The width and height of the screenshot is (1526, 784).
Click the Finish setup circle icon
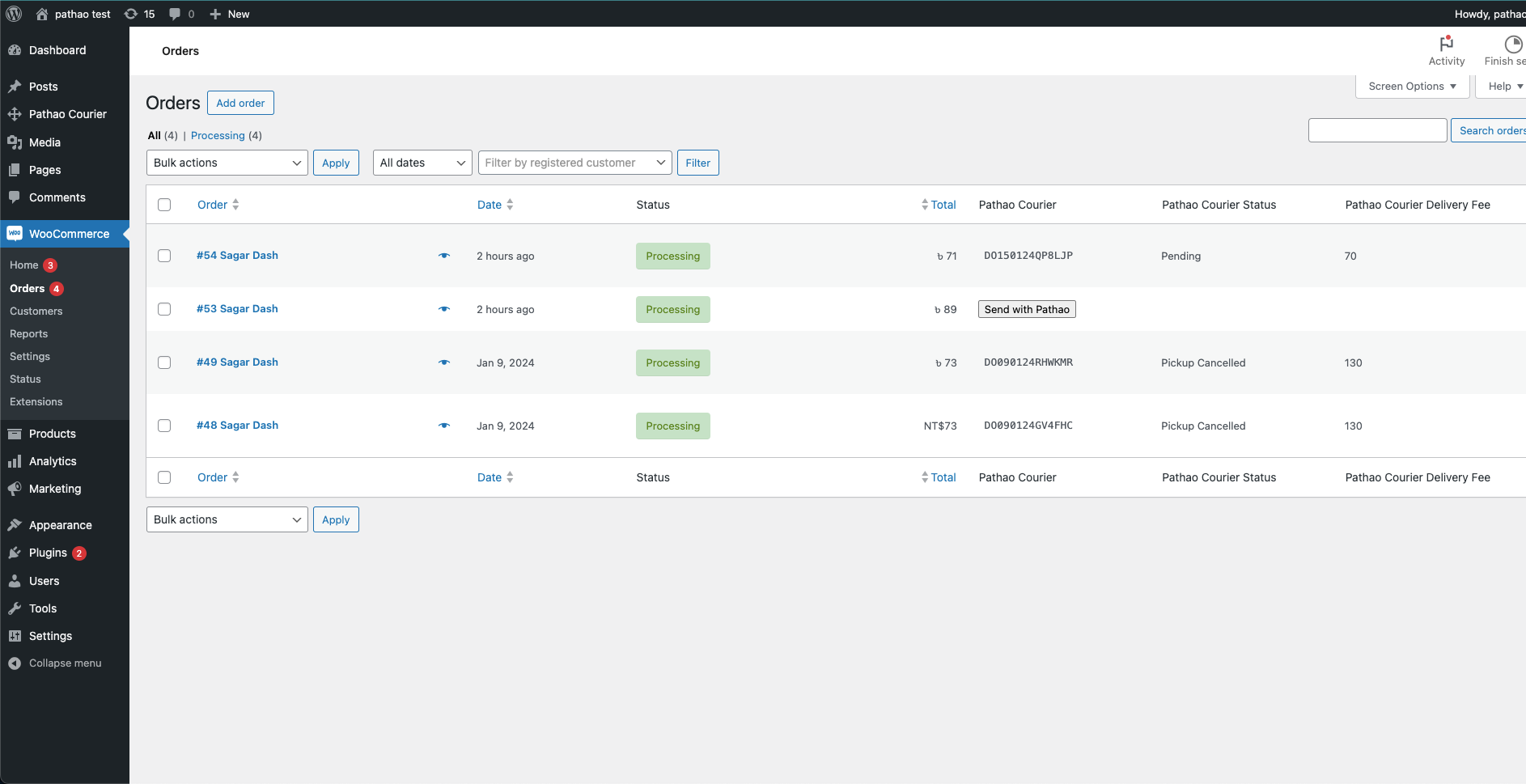[x=1513, y=44]
